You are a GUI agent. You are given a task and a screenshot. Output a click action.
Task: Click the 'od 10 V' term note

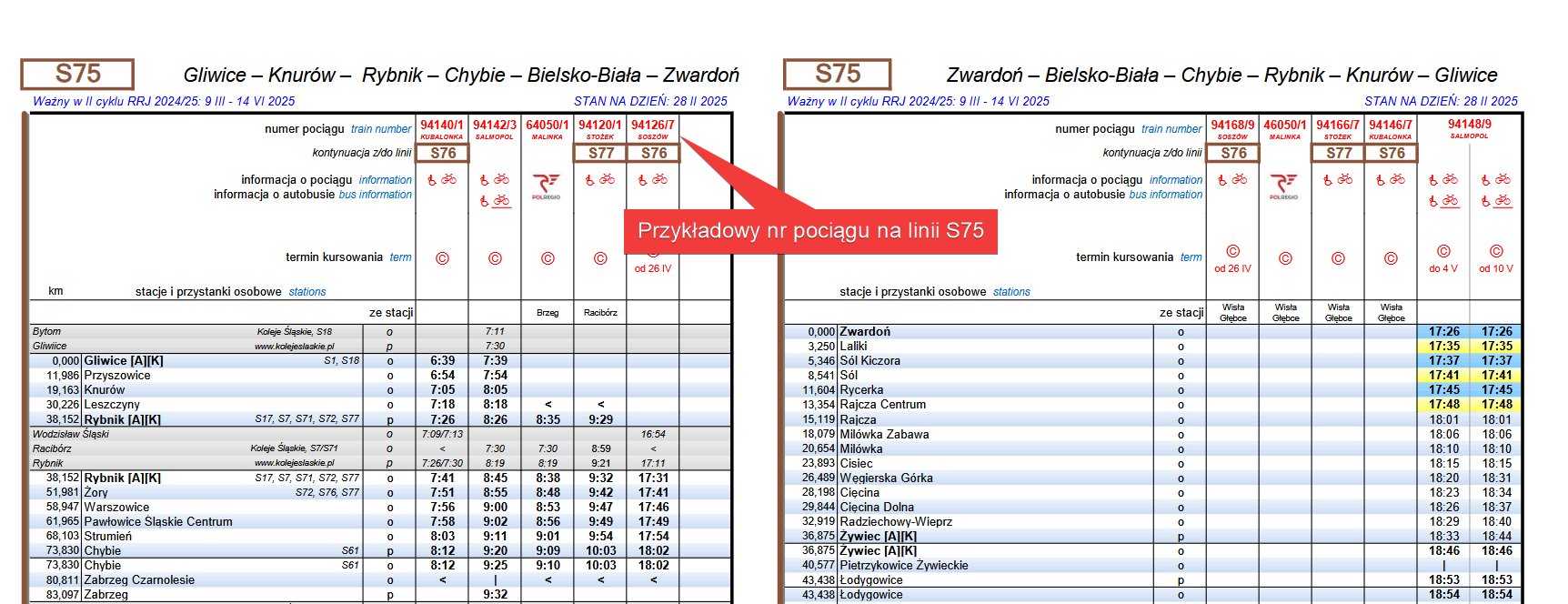(1496, 269)
